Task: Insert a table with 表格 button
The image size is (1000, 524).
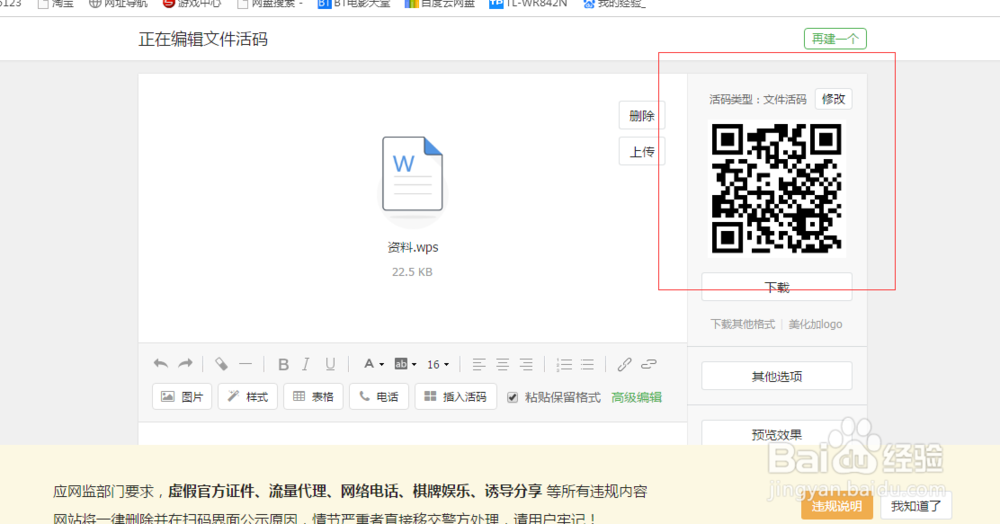Action: (313, 397)
